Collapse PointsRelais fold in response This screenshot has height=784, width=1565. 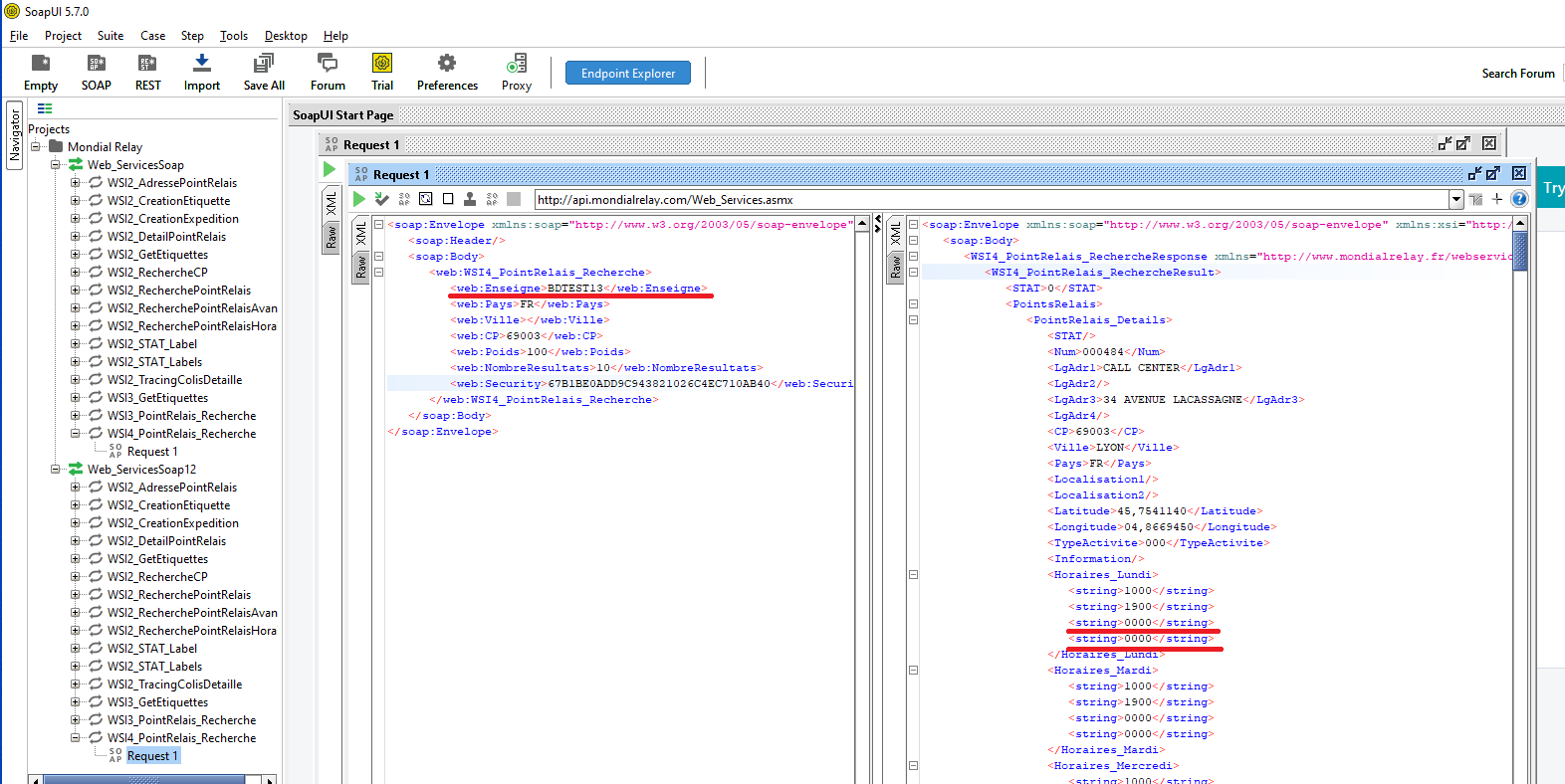913,303
